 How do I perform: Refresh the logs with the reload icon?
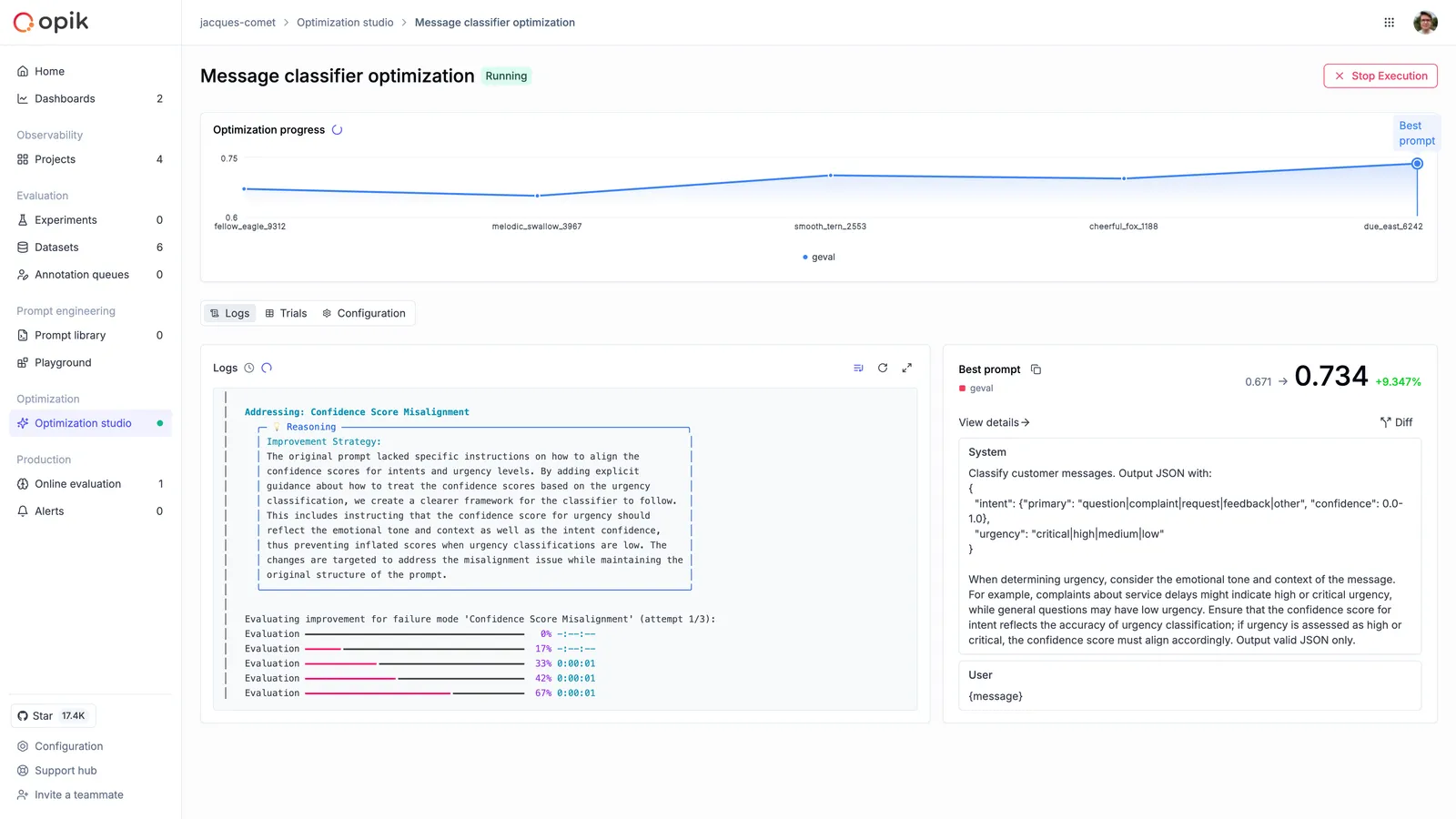pos(883,368)
